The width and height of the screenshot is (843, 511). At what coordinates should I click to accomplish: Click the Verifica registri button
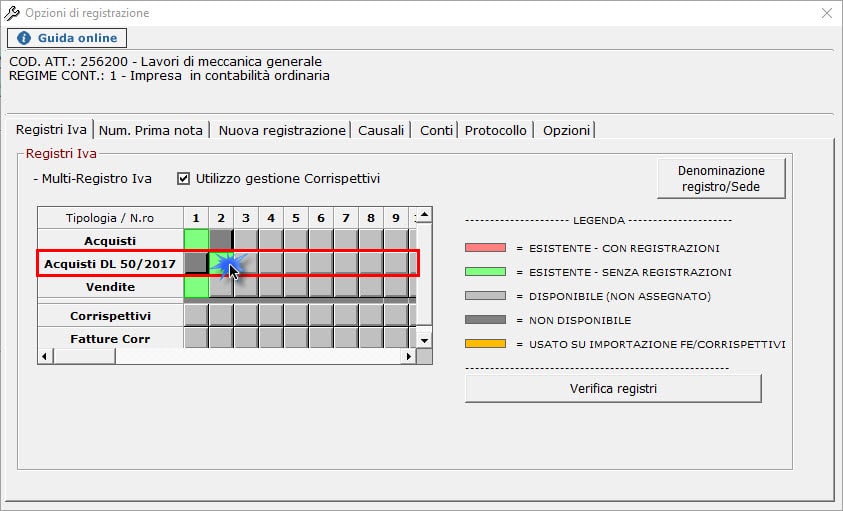coord(613,388)
